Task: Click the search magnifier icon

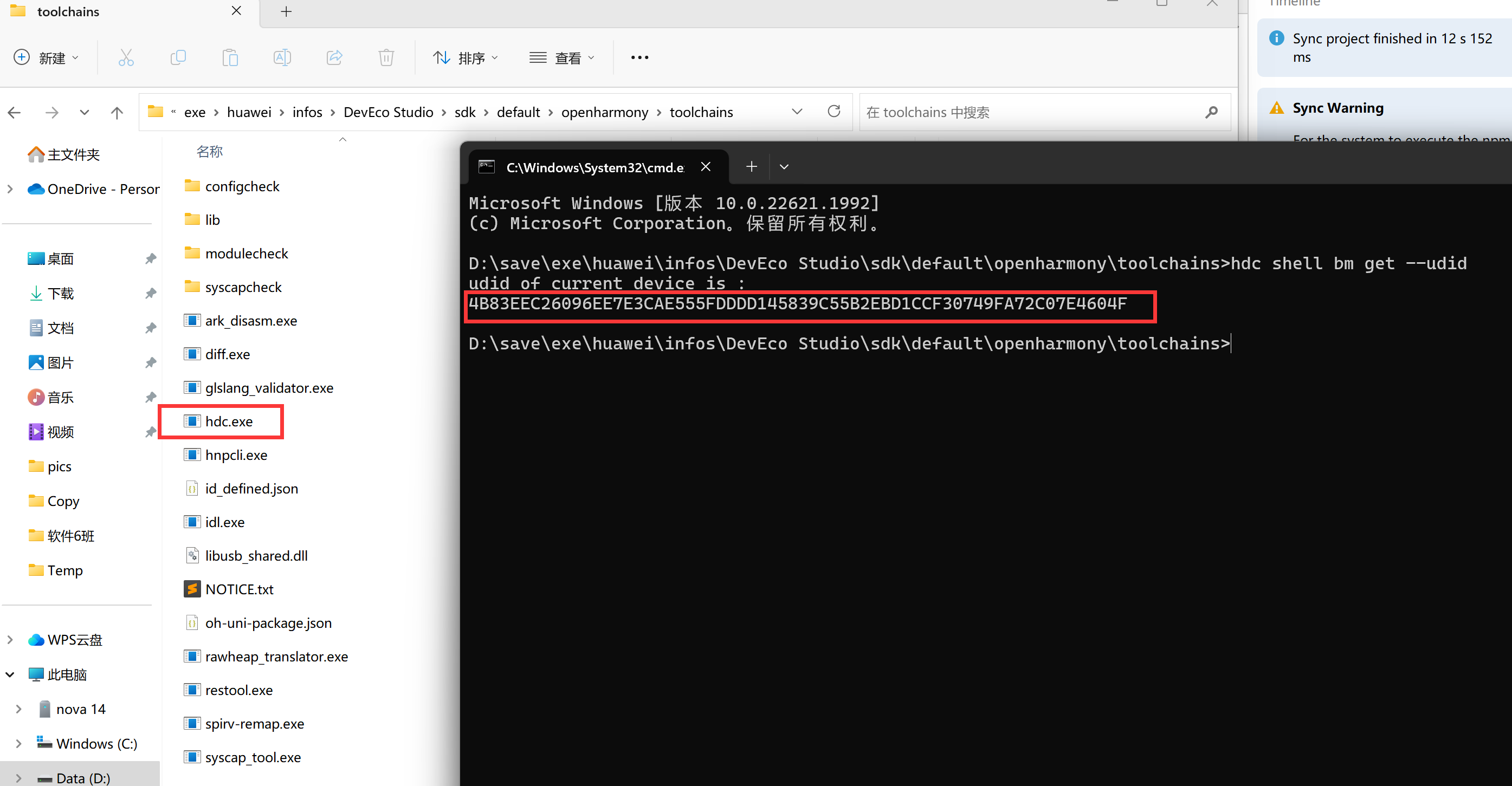Action: pos(1211,112)
